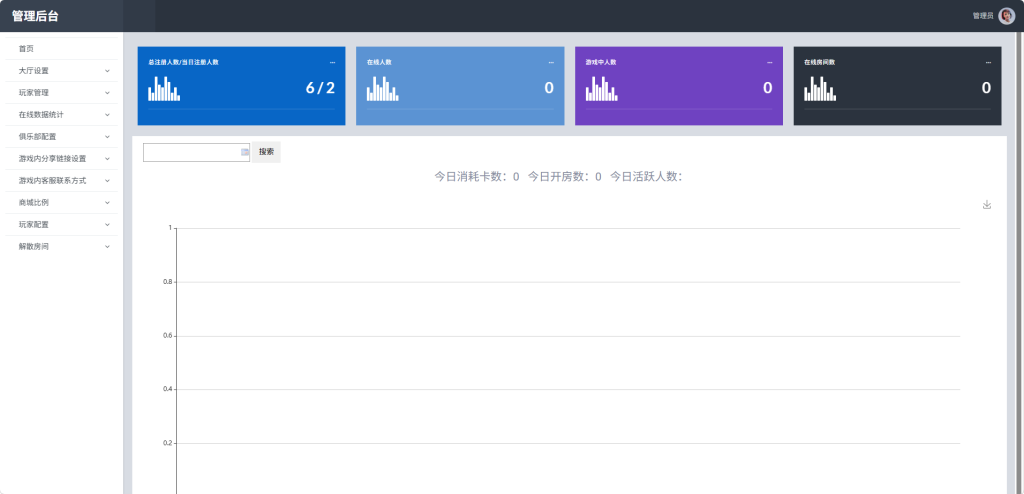Open the 俱乐部配置 menu item
Viewport: 1024px width, 494px height.
point(61,137)
